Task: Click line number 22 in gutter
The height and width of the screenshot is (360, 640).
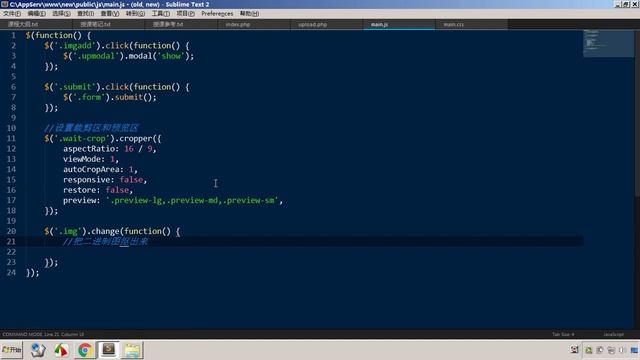Action: (x=11, y=252)
